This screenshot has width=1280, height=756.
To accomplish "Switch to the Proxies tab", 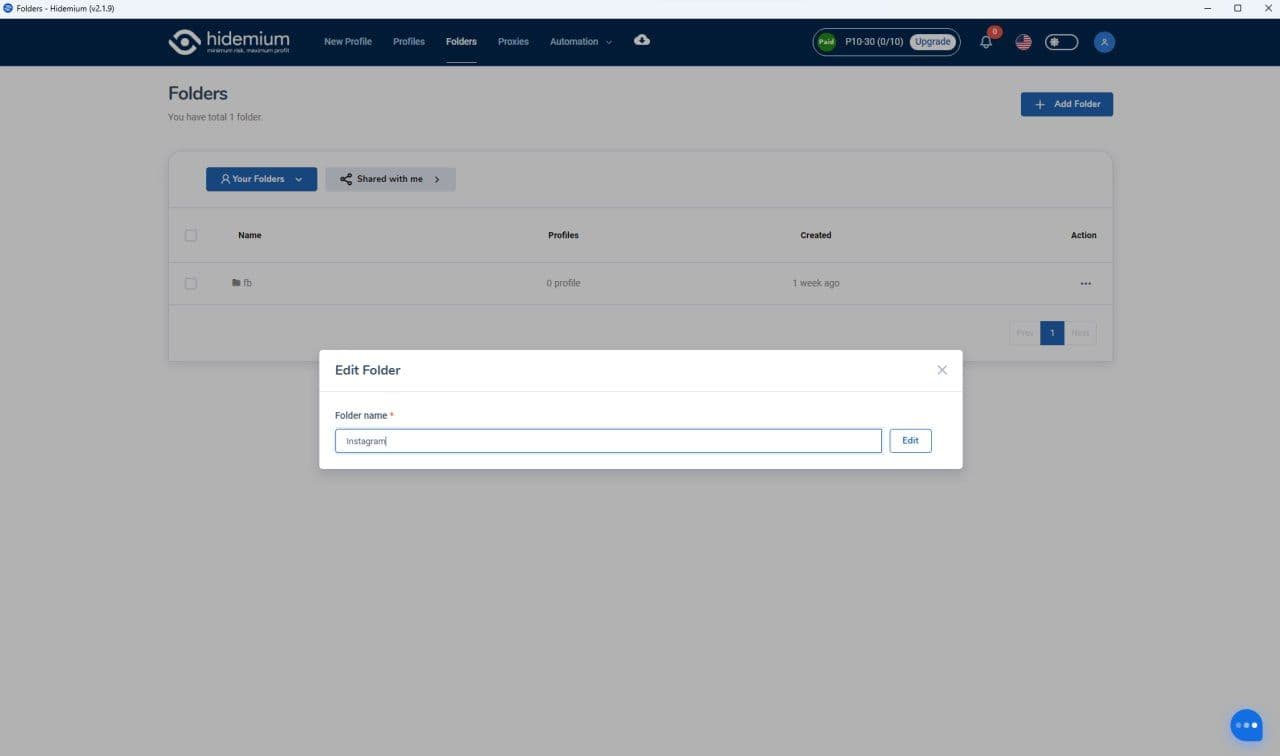I will (x=513, y=42).
